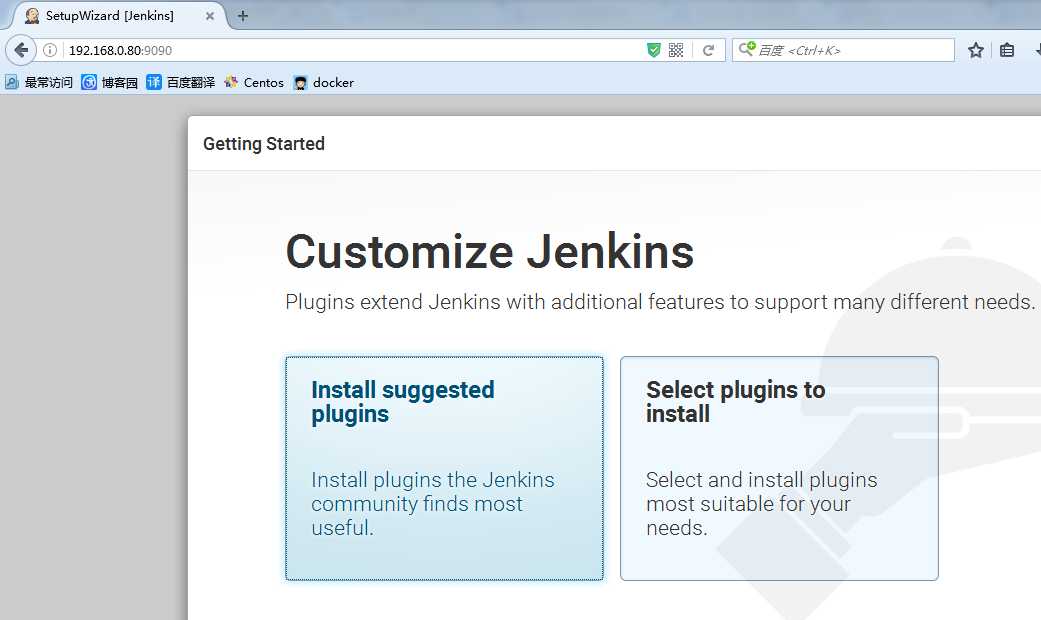
Task: Open the Centos bookmark
Action: (x=254, y=83)
